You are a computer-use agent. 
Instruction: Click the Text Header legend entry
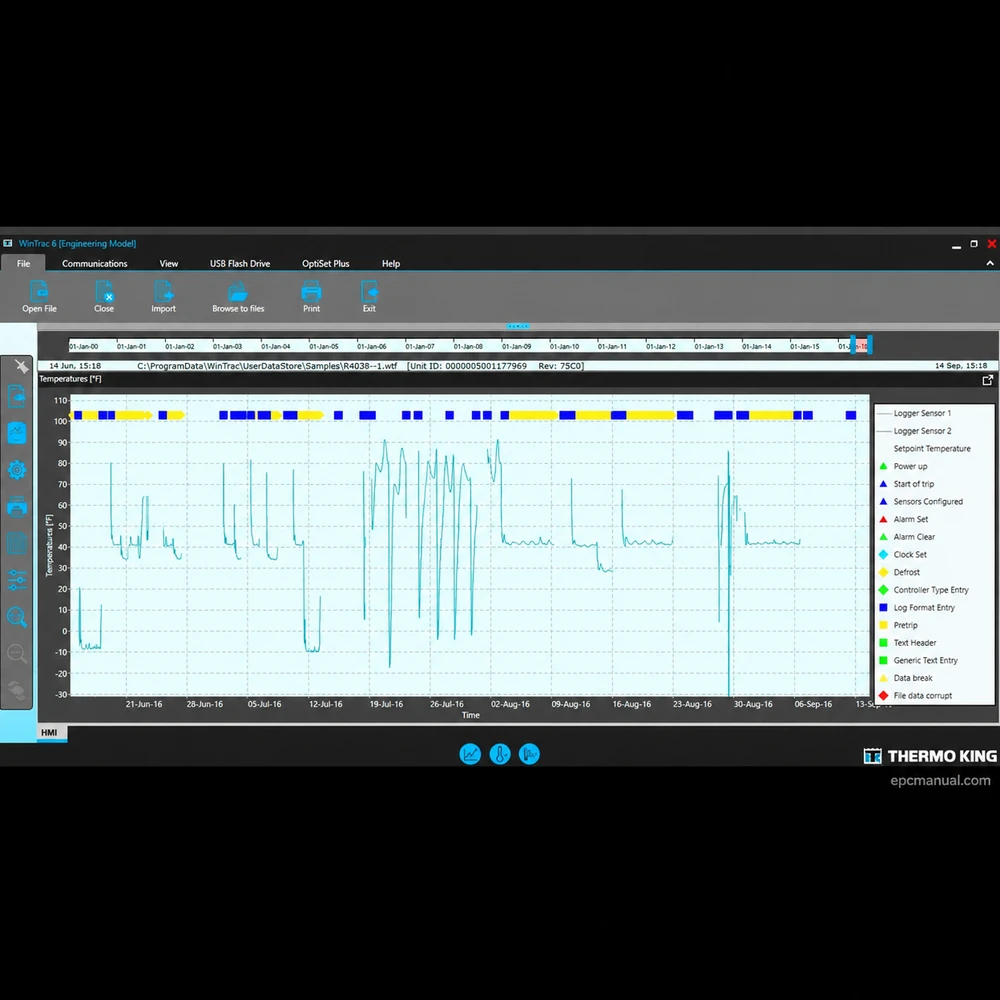pyautogui.click(x=908, y=643)
